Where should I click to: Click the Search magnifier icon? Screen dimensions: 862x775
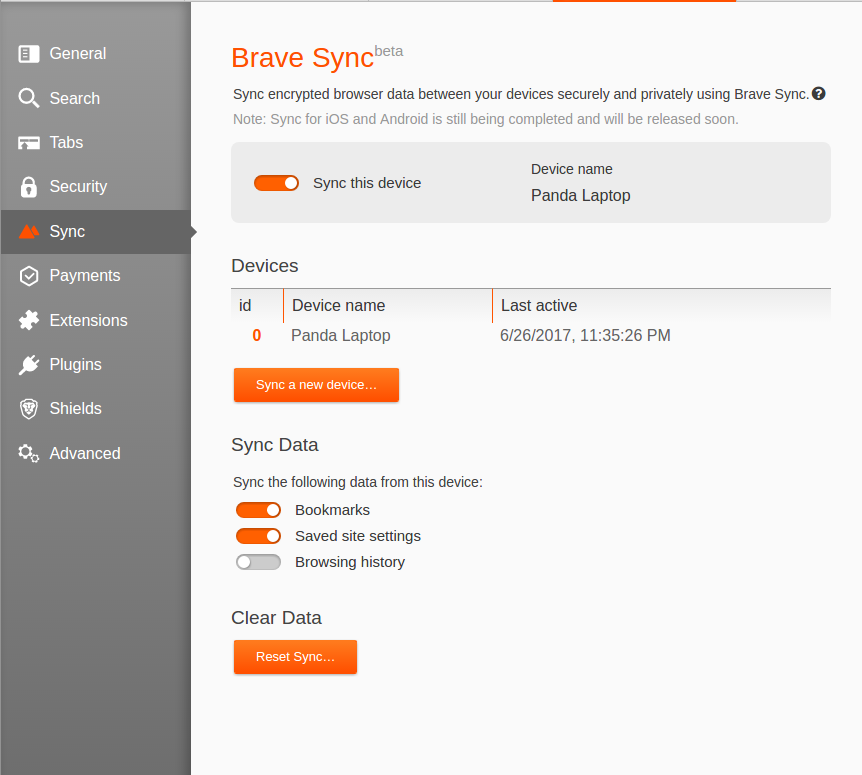[29, 98]
